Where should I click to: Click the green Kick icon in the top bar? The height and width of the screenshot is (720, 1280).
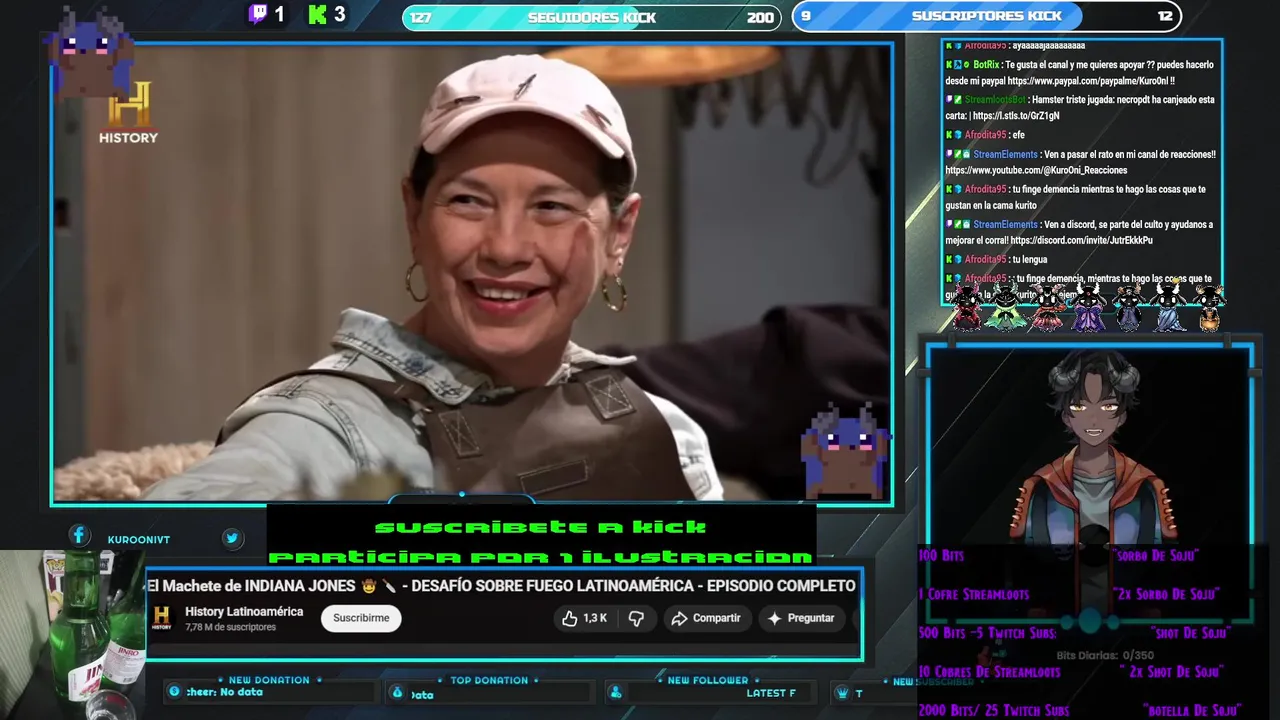click(318, 14)
